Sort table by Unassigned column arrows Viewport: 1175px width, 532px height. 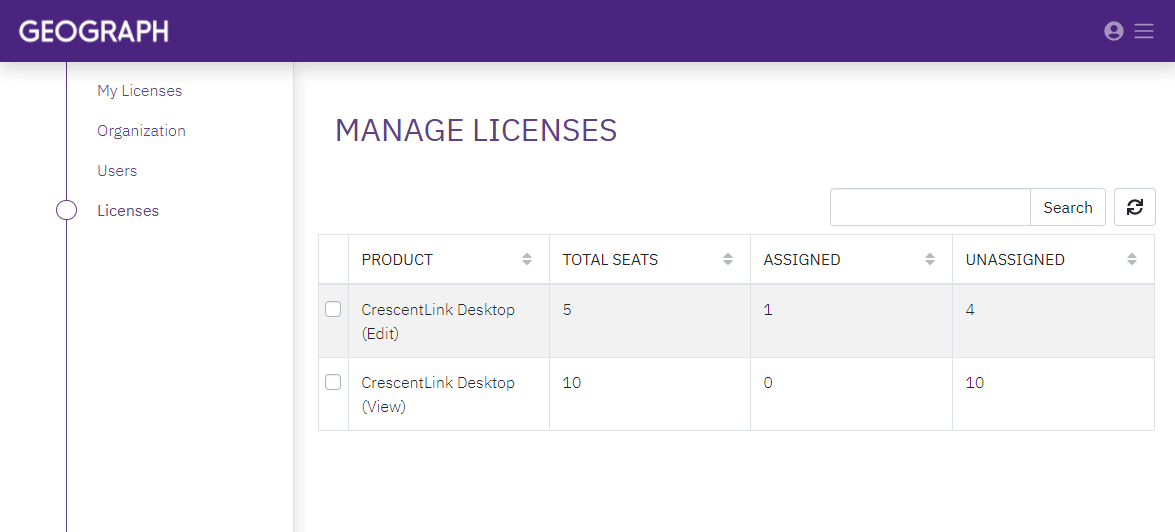point(1132,259)
